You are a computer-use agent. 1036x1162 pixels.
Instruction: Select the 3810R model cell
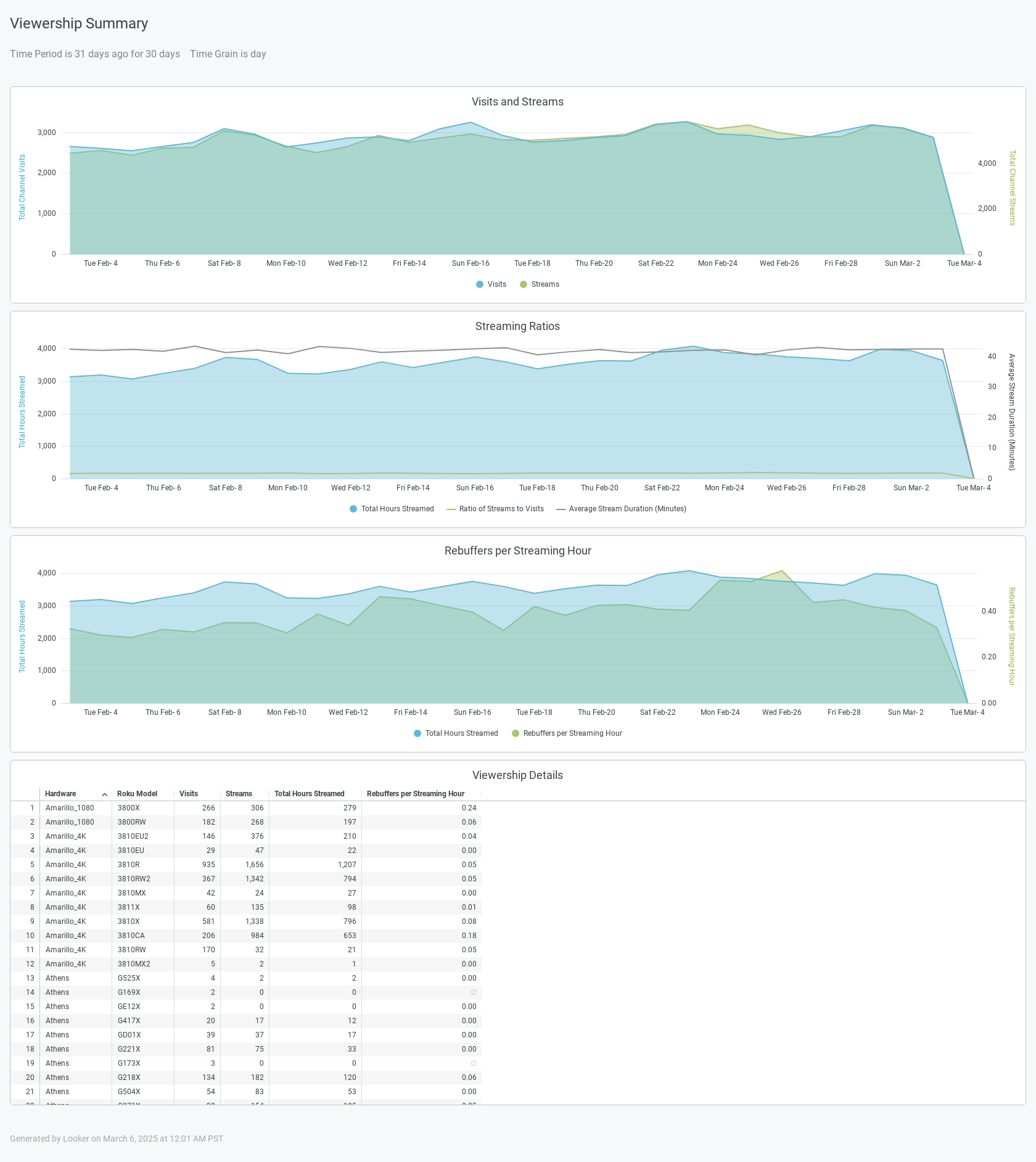[143, 865]
